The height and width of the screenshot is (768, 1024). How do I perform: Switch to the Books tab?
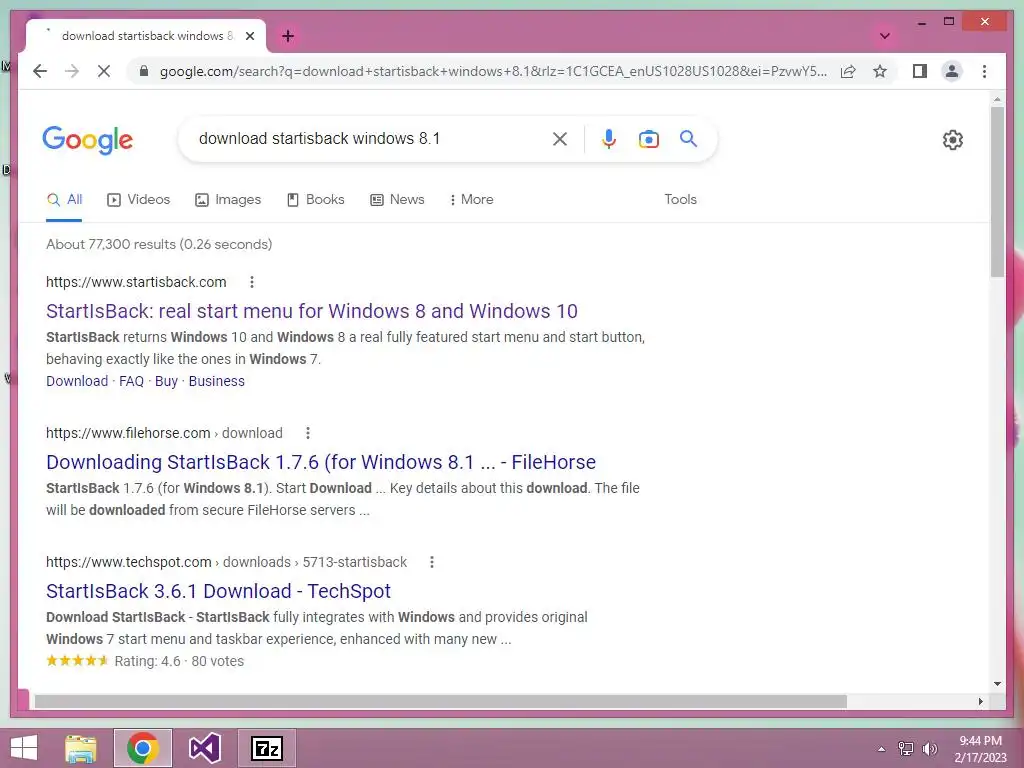[315, 199]
